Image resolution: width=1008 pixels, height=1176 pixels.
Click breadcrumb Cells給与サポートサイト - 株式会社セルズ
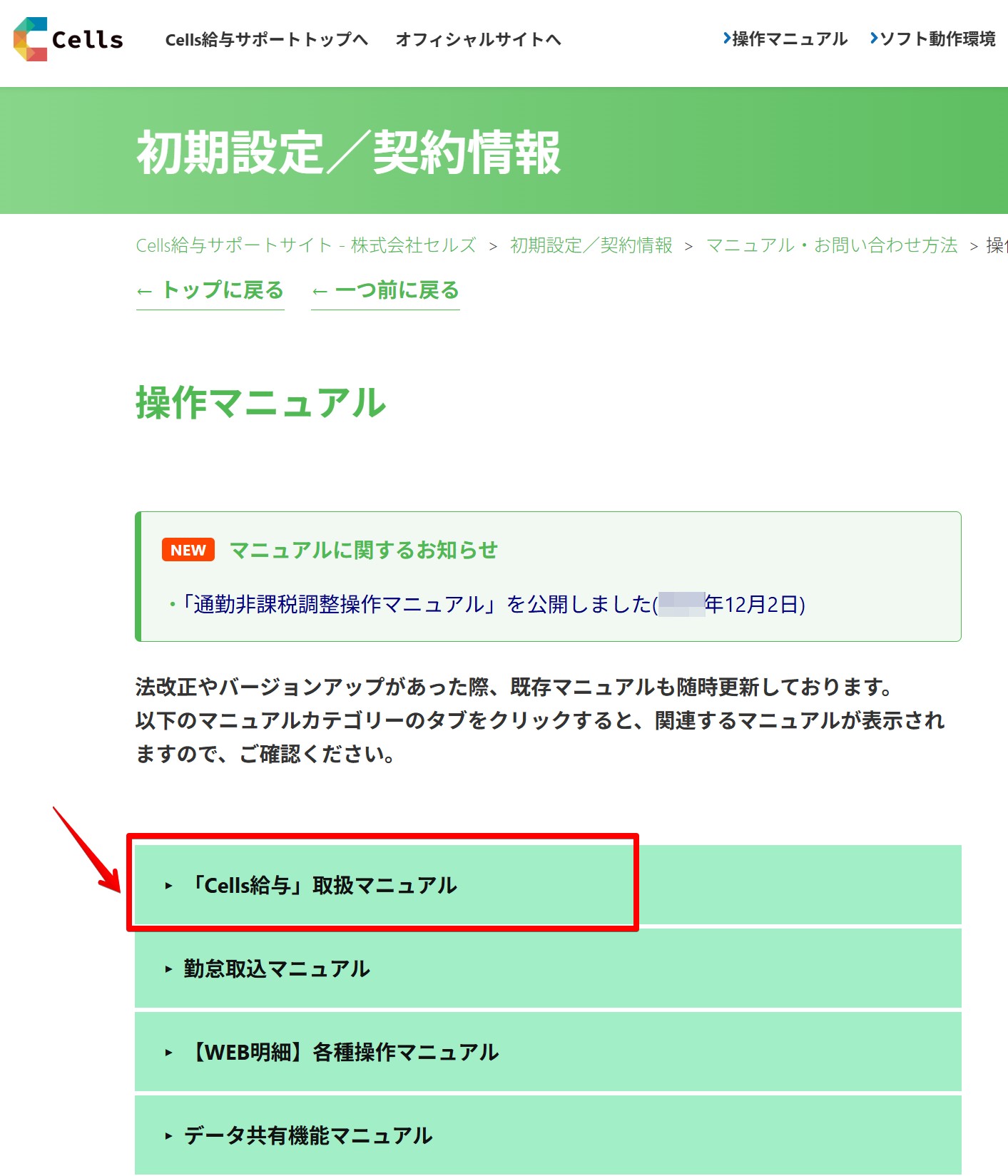pos(306,245)
